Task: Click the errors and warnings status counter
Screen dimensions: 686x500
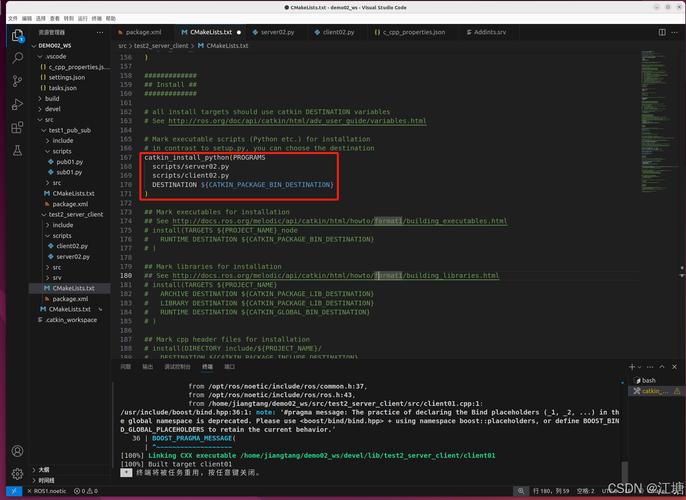Action: [86, 491]
